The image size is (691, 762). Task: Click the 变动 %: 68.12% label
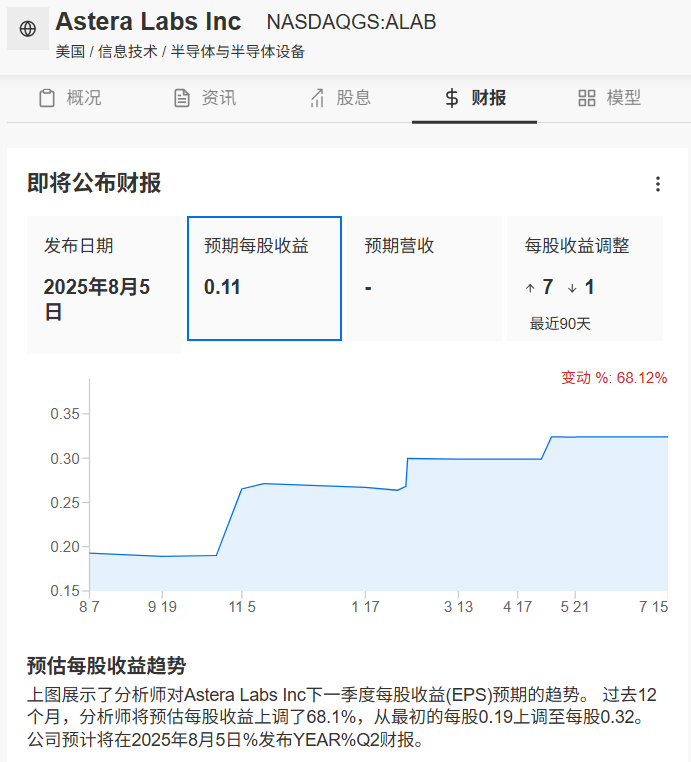614,378
